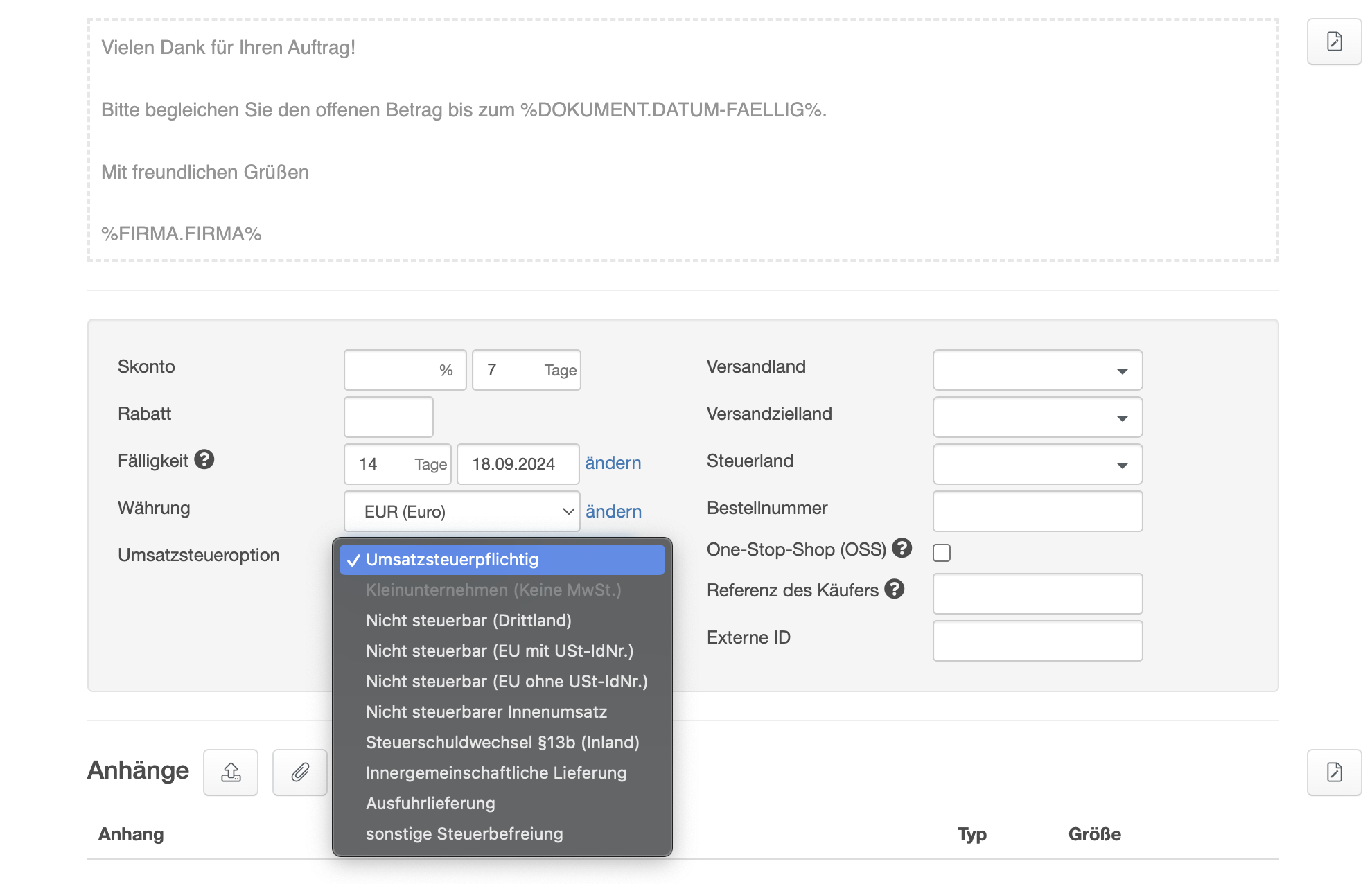
Task: Click the text template icon beside closing text
Action: (x=1334, y=42)
